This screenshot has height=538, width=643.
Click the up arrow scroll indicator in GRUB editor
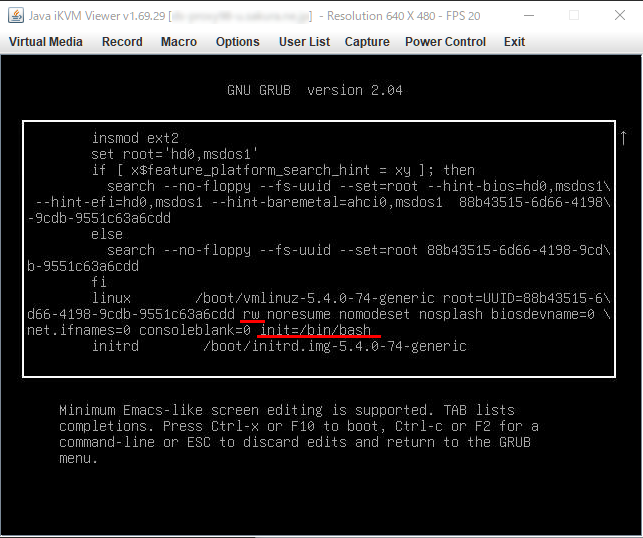624,139
